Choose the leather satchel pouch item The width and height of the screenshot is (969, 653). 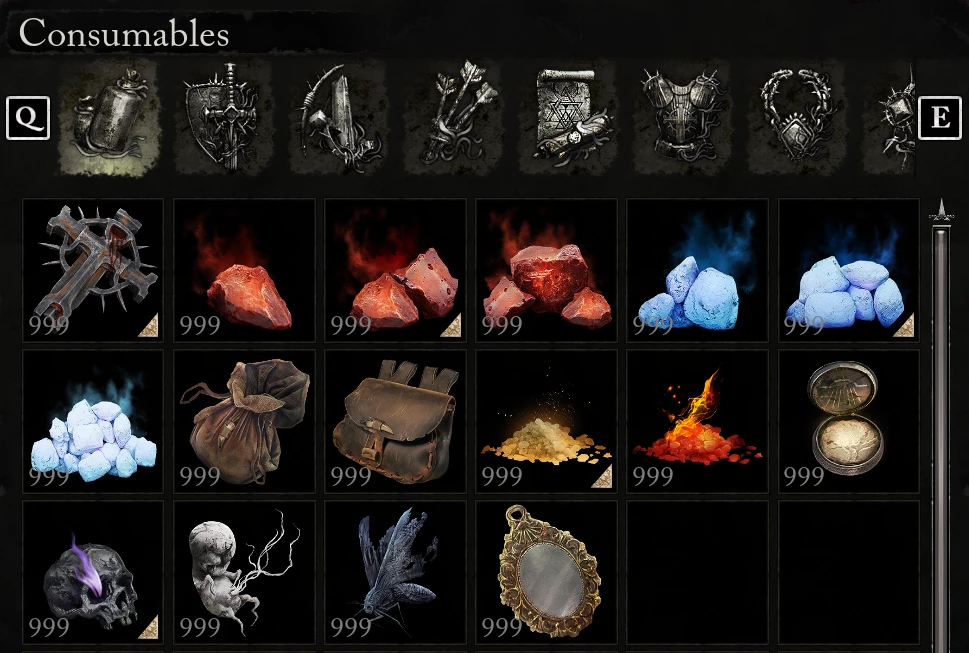(395, 421)
